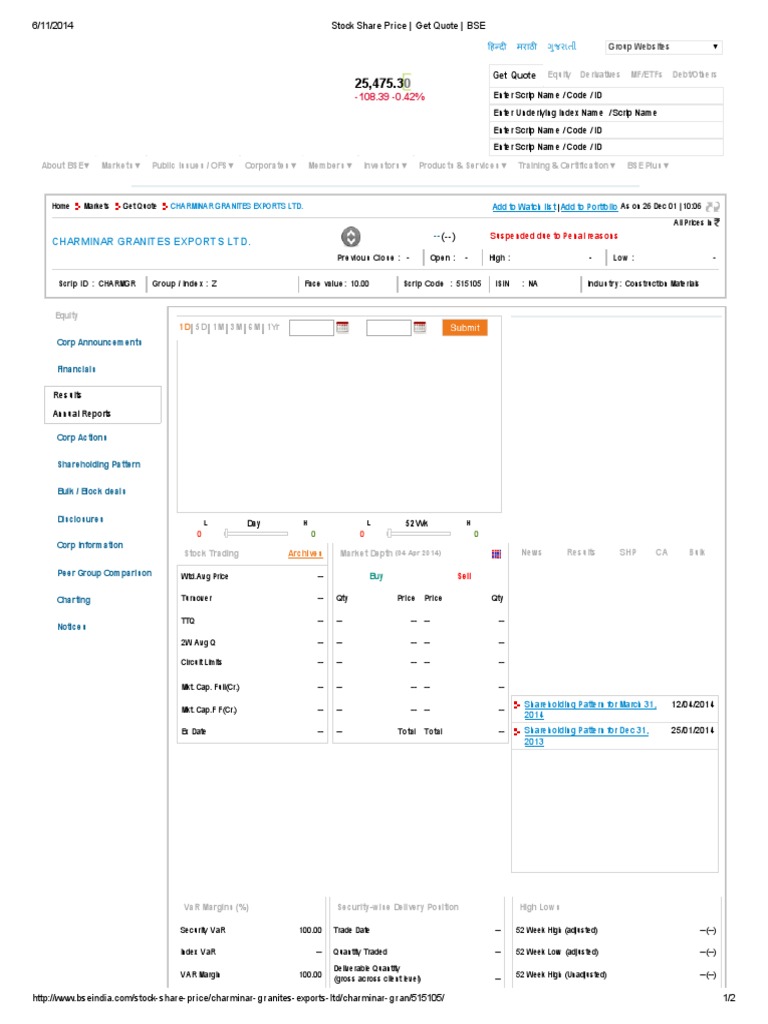Switch to the Debt/Others tab
This screenshot has width=768, height=1024.
(x=694, y=74)
